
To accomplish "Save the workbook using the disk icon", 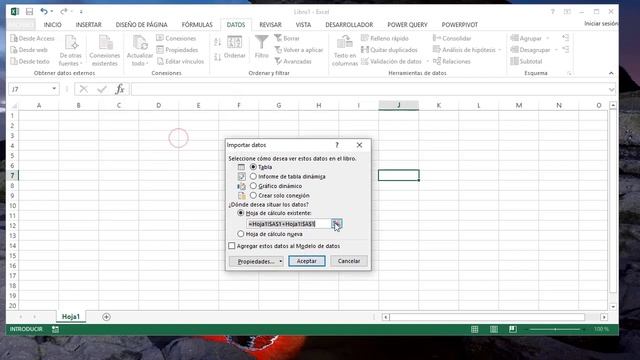I will (x=29, y=11).
